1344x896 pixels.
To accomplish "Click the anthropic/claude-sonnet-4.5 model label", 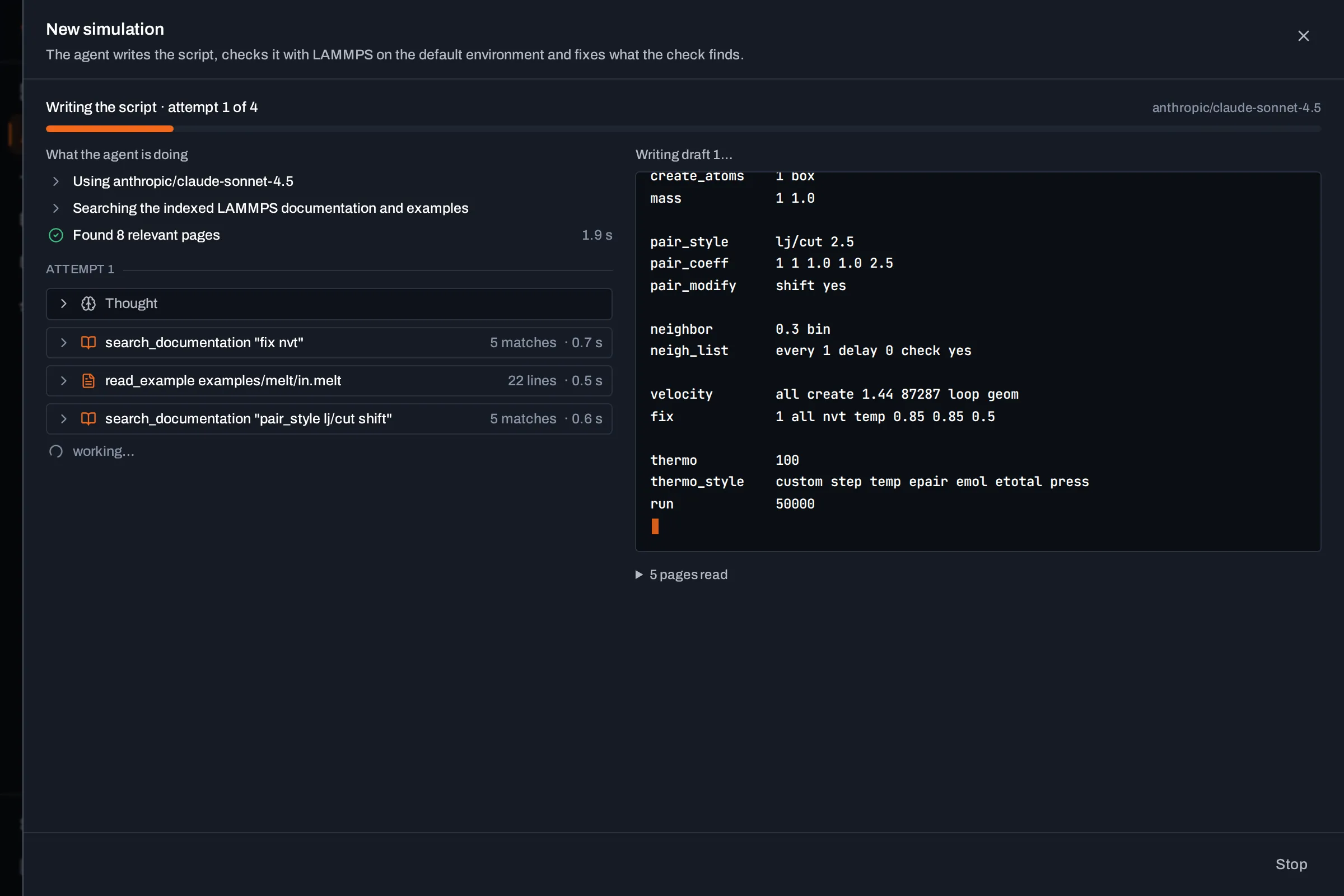I will [x=1236, y=108].
